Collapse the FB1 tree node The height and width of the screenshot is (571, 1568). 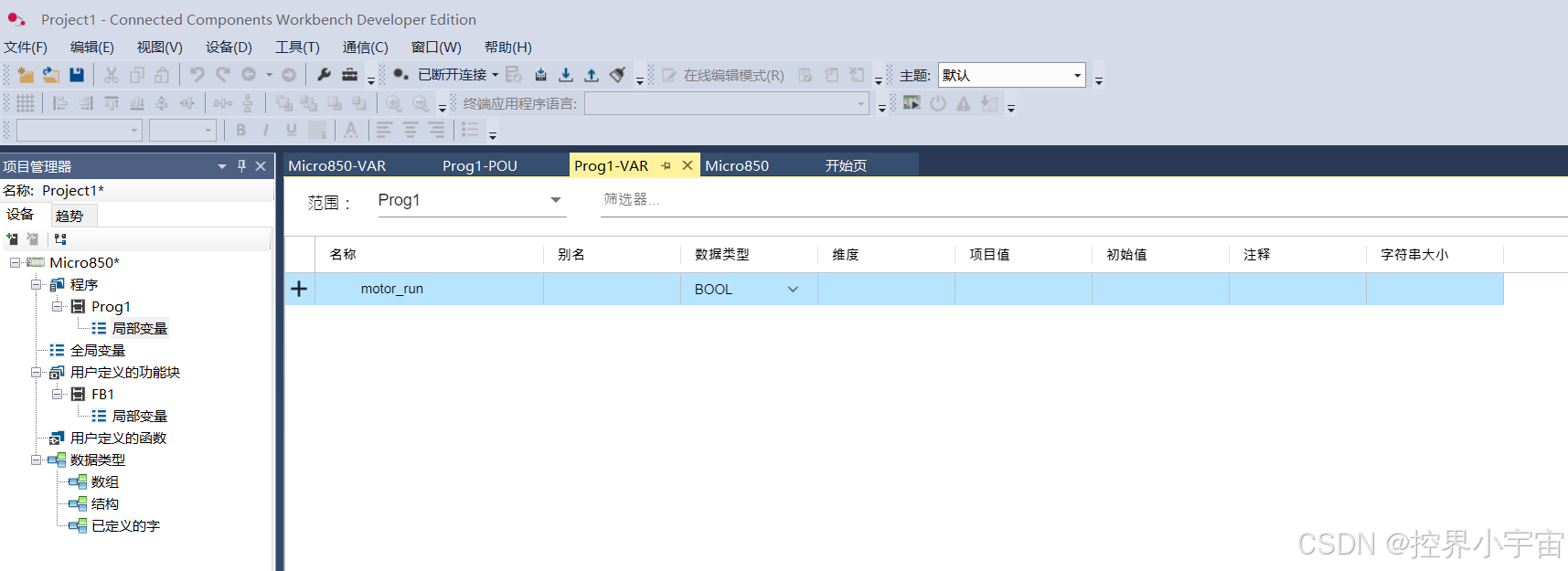point(58,394)
